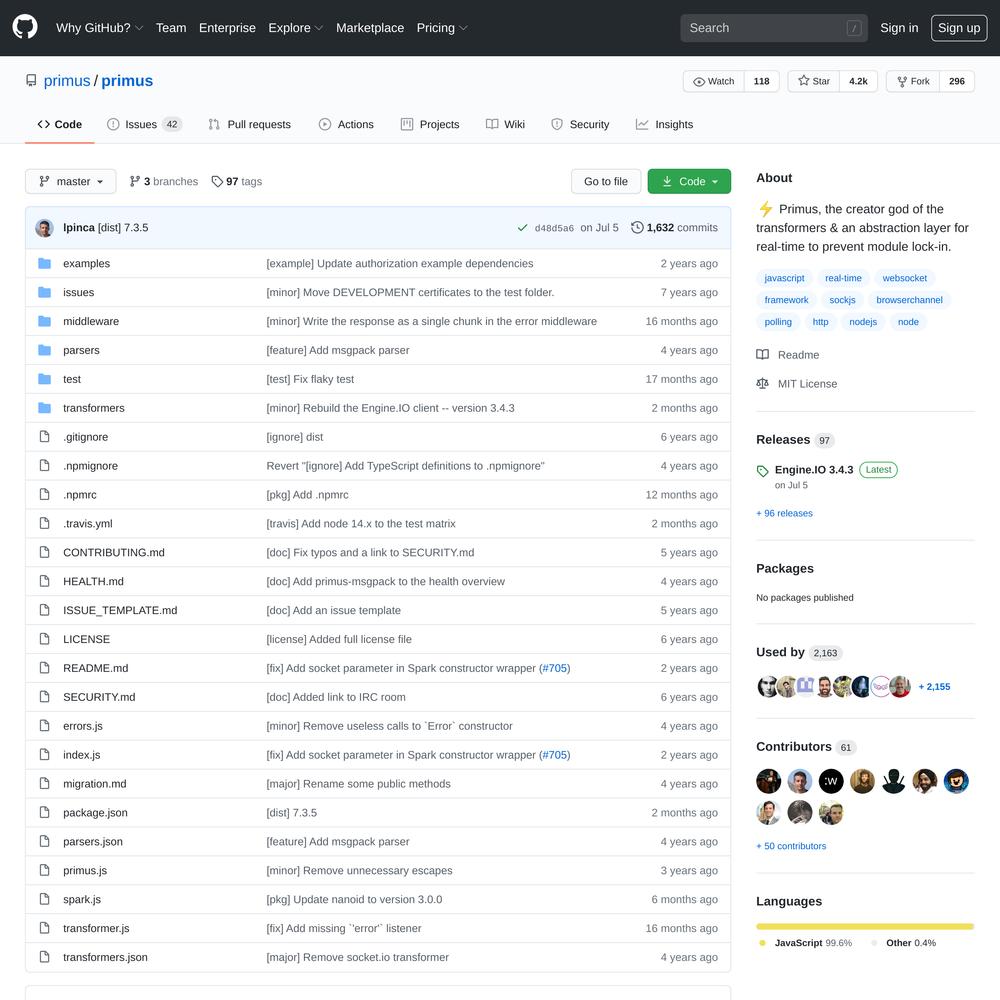The height and width of the screenshot is (1000, 1000).
Task: Switch to the Insights tab
Action: (x=664, y=124)
